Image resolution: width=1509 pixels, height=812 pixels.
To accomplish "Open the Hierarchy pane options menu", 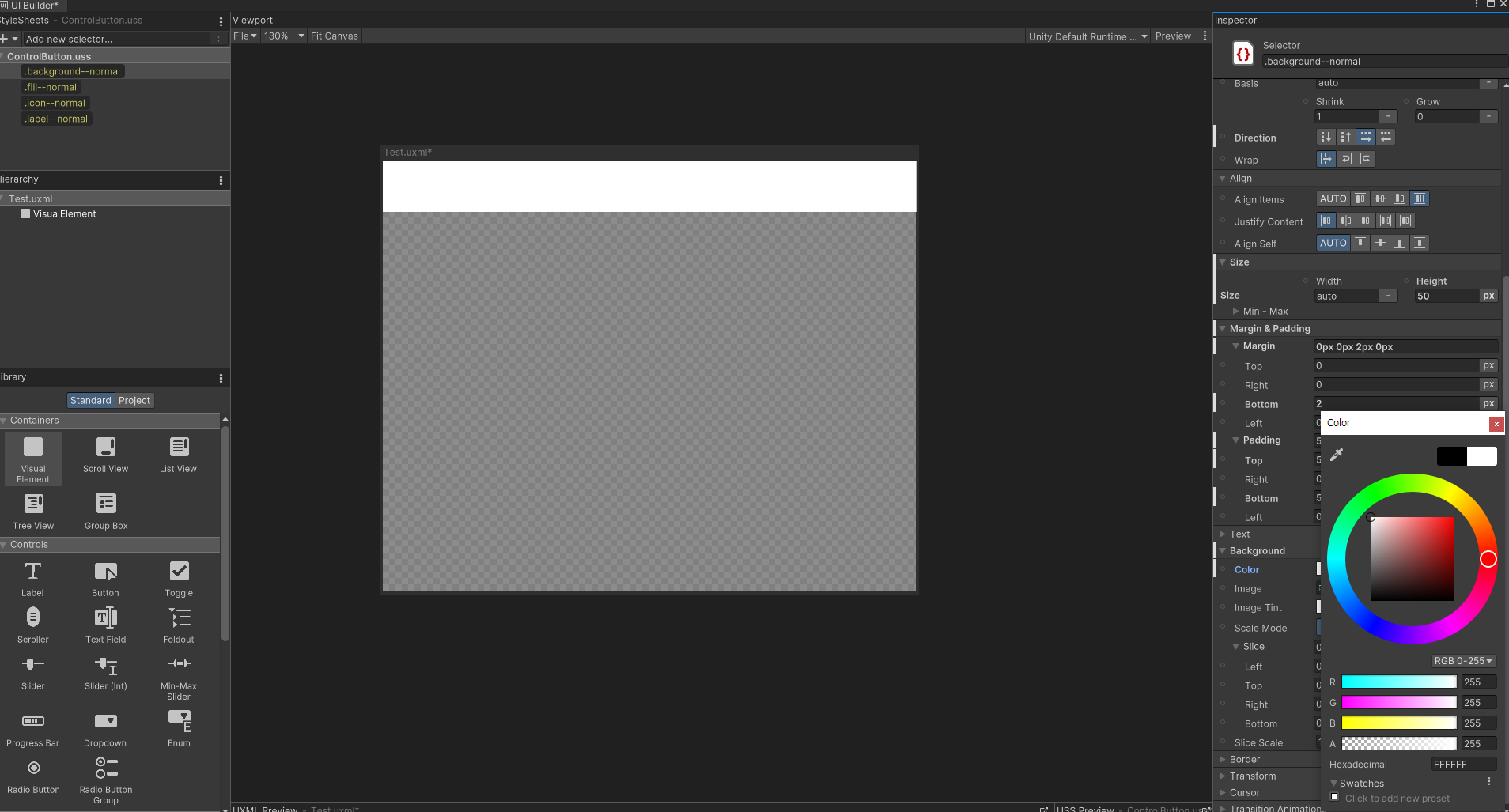I will pos(221,180).
